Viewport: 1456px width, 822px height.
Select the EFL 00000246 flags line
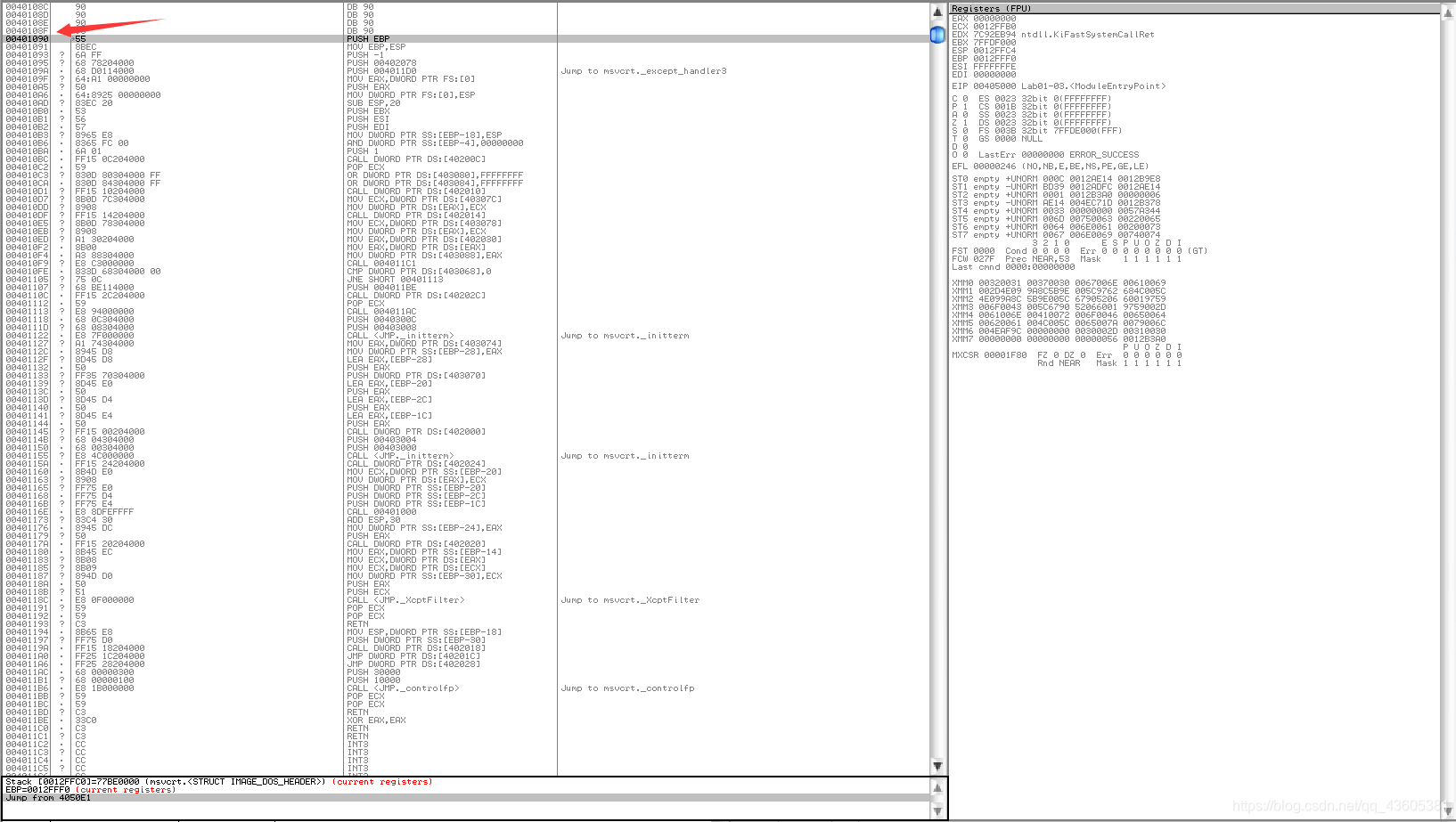tap(1050, 167)
